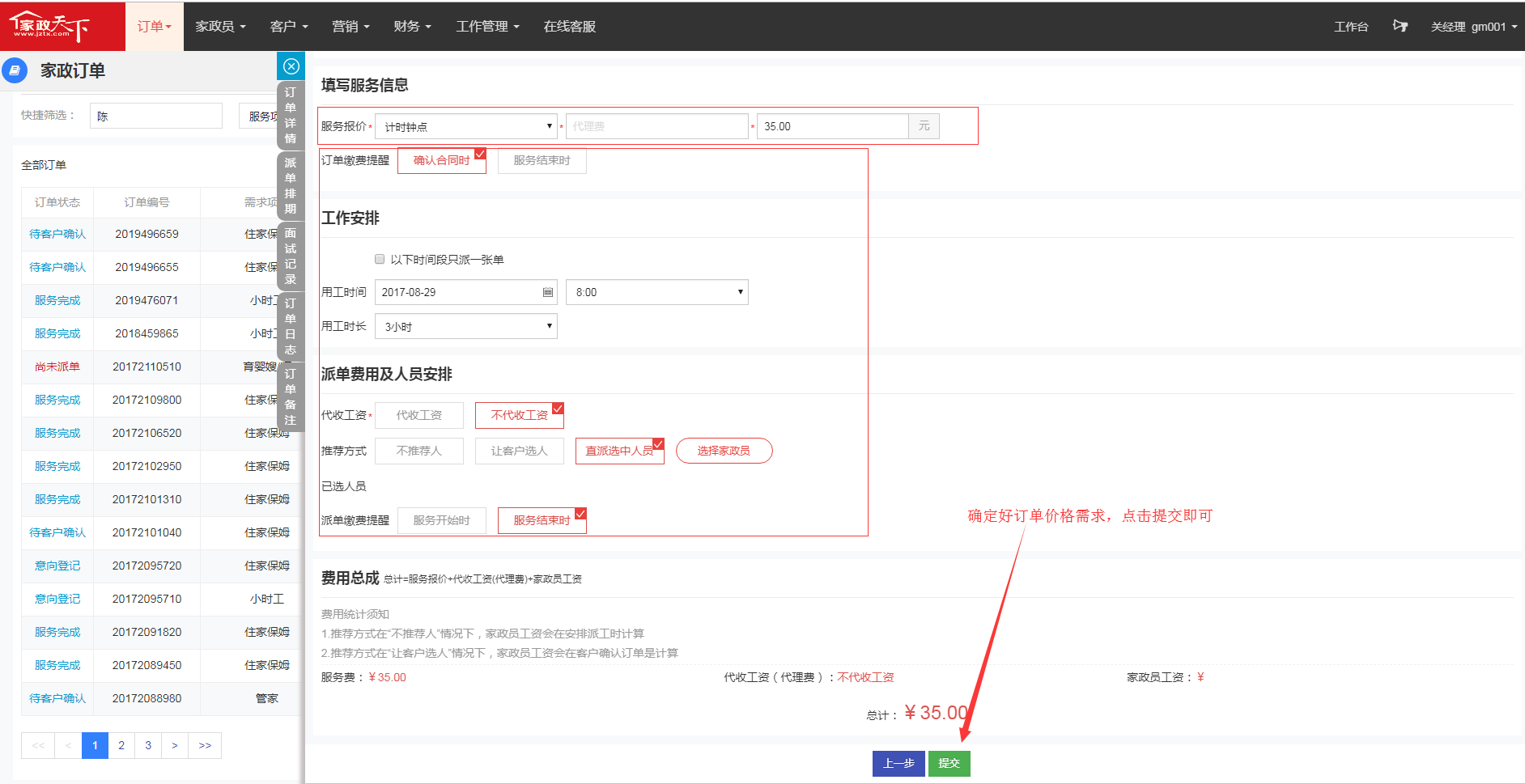Click the green 提交 button
This screenshot has height=784, width=1525.
[949, 763]
